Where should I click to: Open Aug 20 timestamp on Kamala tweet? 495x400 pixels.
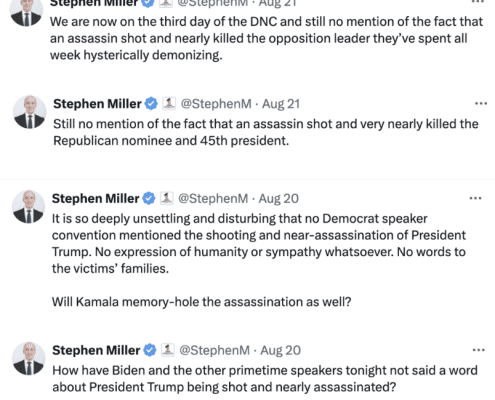(279, 198)
